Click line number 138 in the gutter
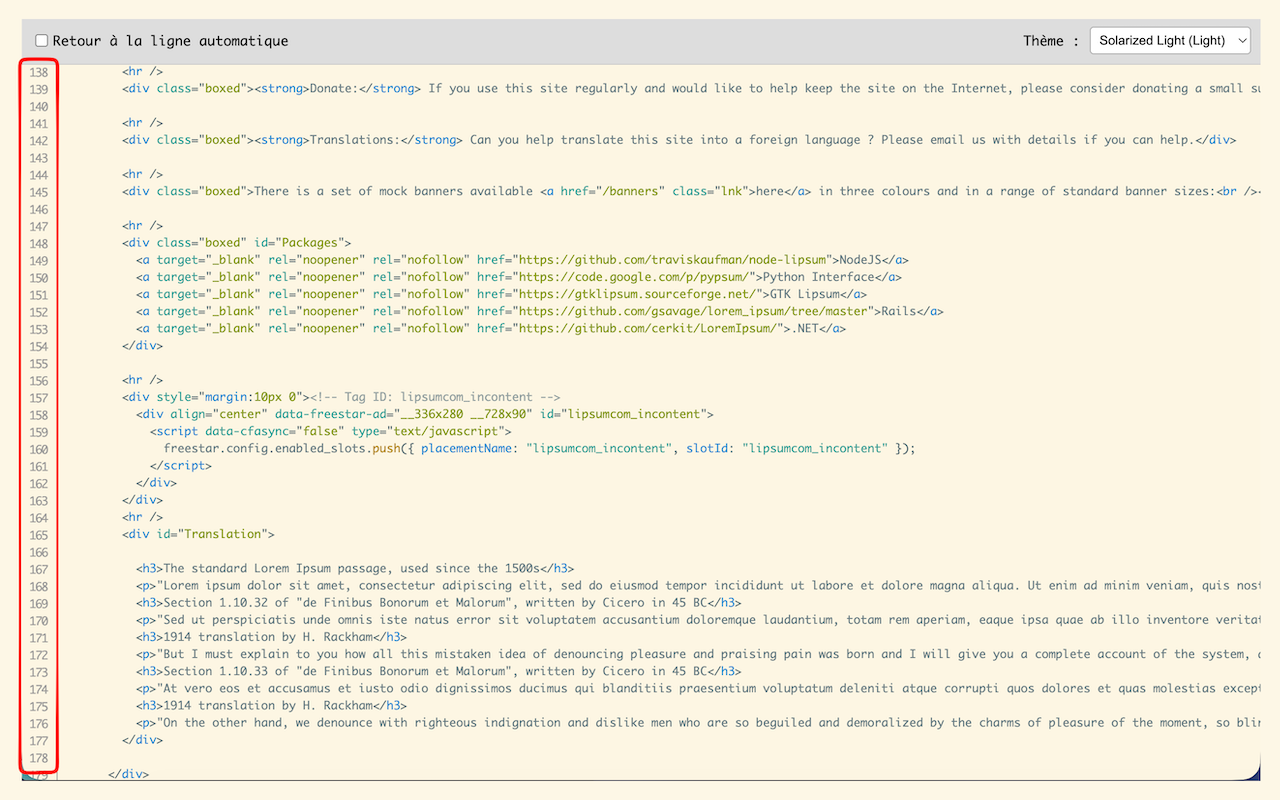The image size is (1280, 800). pyautogui.click(x=38, y=72)
